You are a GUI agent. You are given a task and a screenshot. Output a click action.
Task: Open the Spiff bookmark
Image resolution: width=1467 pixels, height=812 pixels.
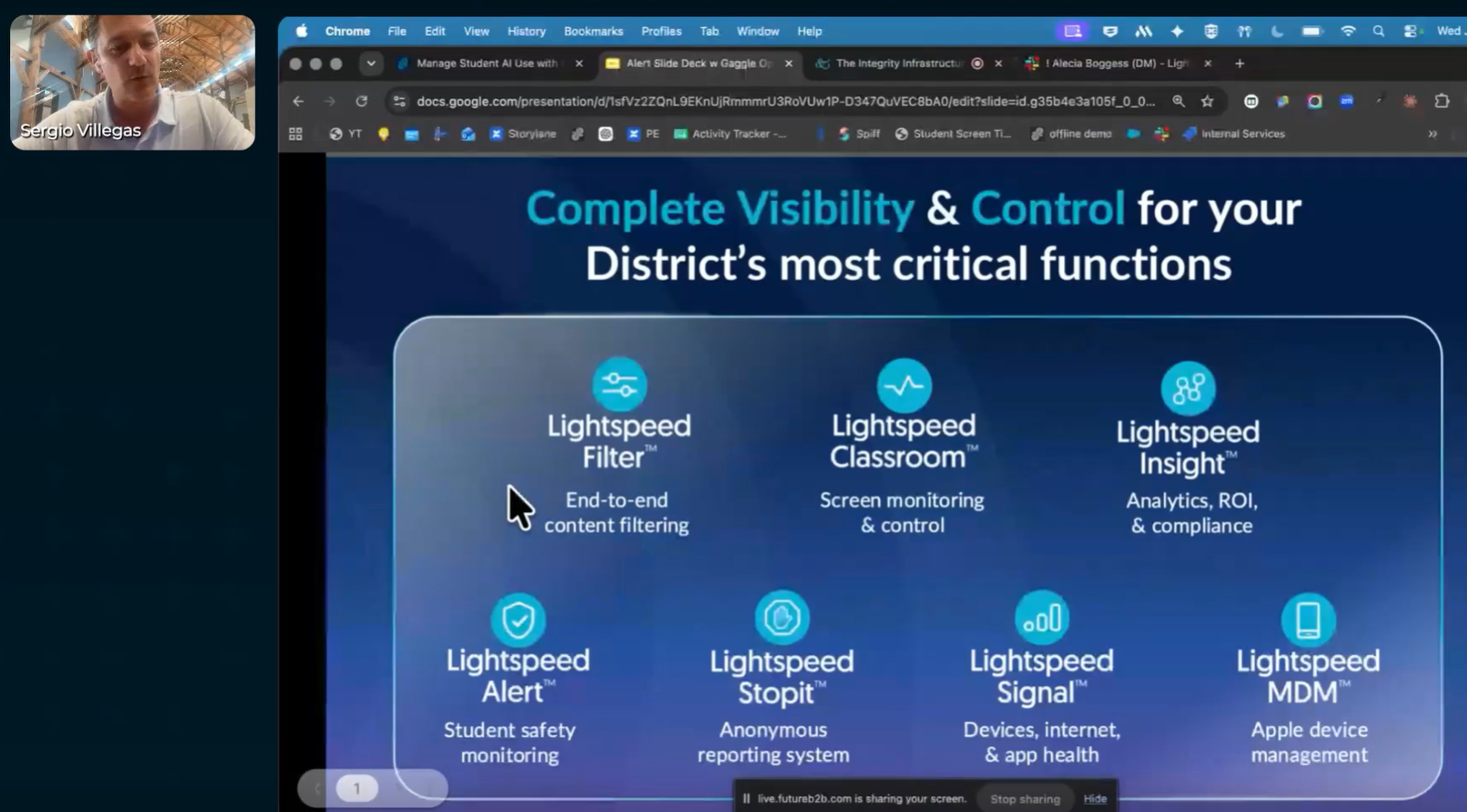859,134
